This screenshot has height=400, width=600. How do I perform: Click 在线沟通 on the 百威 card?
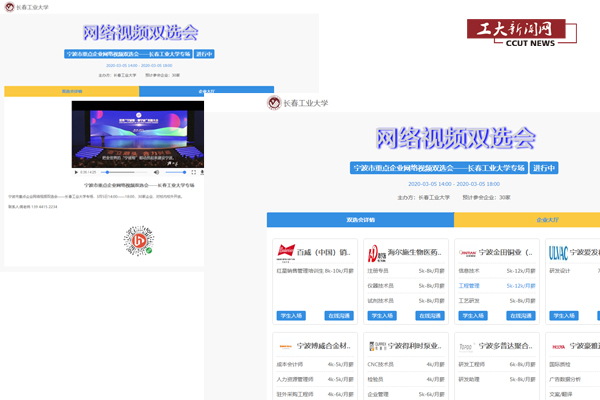[x=339, y=315]
